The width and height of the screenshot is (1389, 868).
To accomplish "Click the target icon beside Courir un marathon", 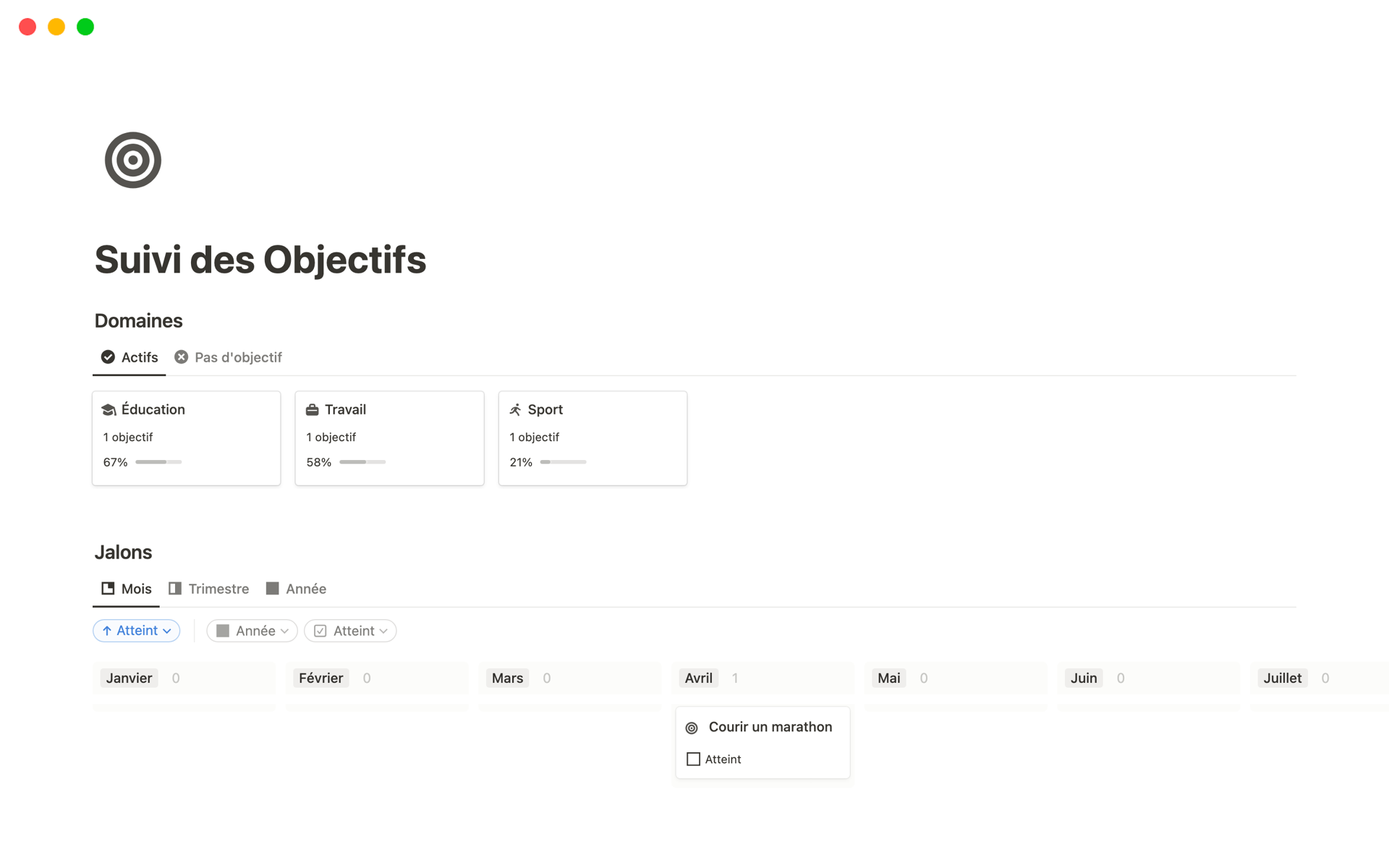I will (692, 728).
